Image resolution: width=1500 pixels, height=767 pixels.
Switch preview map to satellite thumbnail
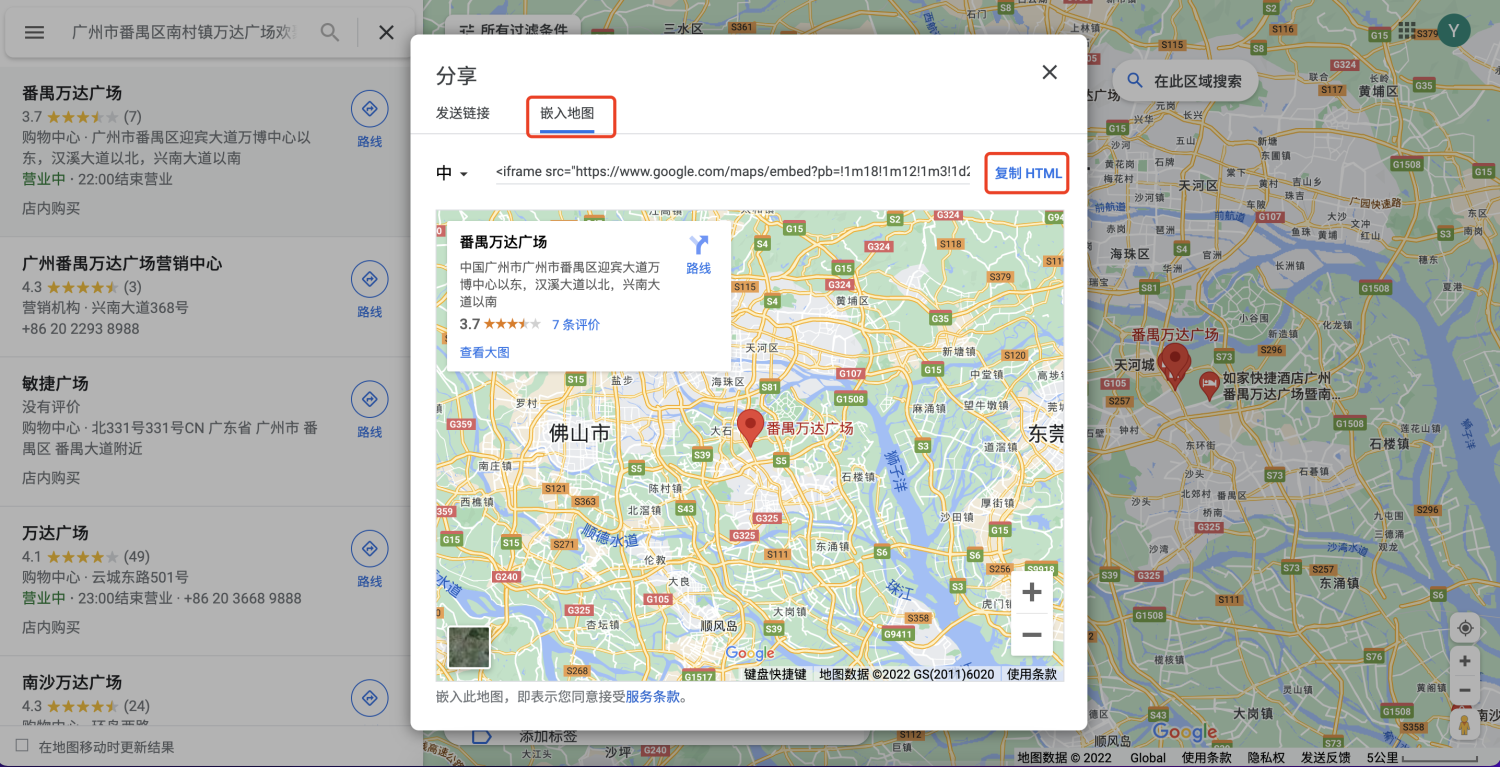tap(469, 647)
